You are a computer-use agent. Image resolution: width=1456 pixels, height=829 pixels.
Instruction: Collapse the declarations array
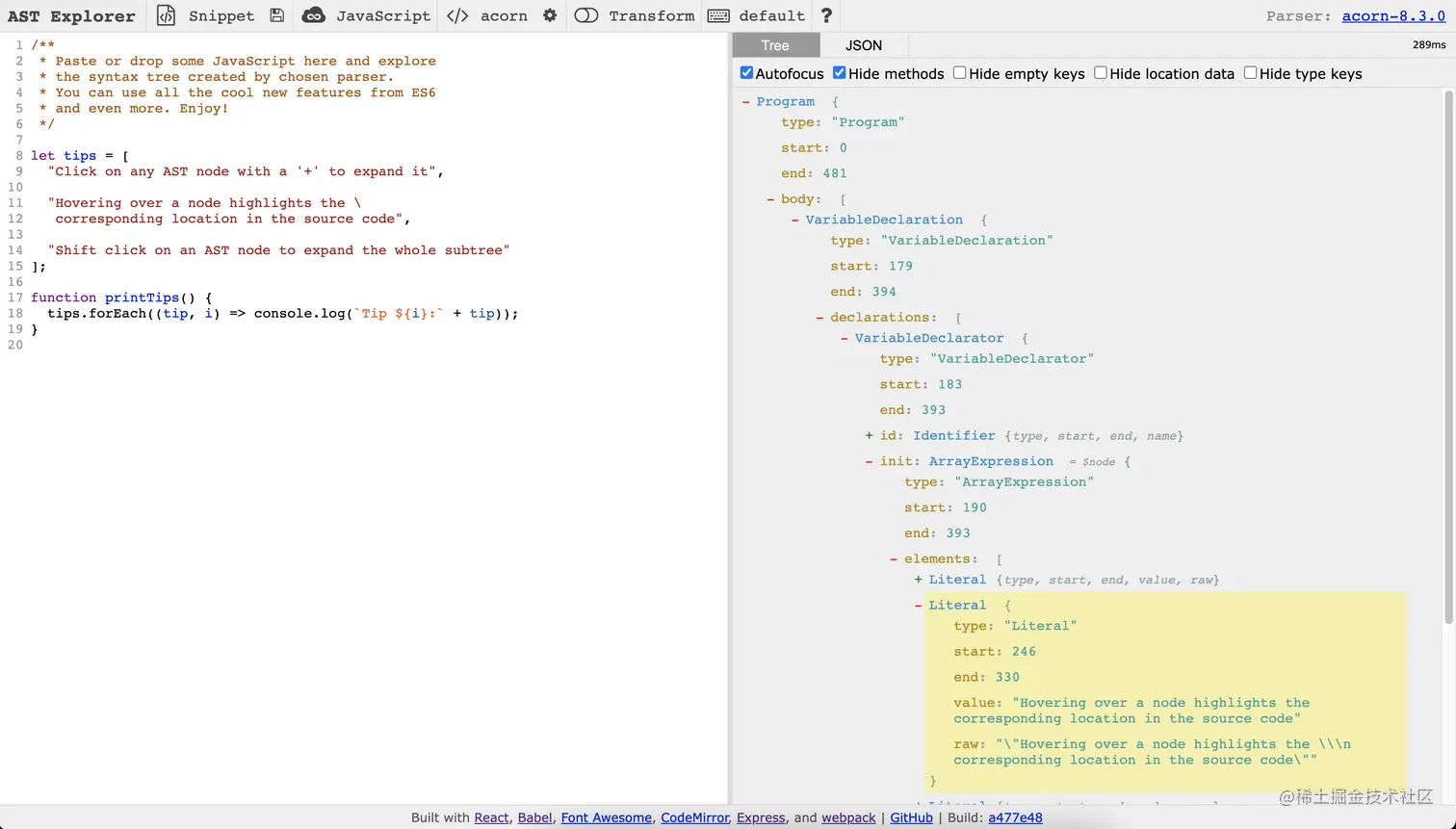tap(820, 318)
